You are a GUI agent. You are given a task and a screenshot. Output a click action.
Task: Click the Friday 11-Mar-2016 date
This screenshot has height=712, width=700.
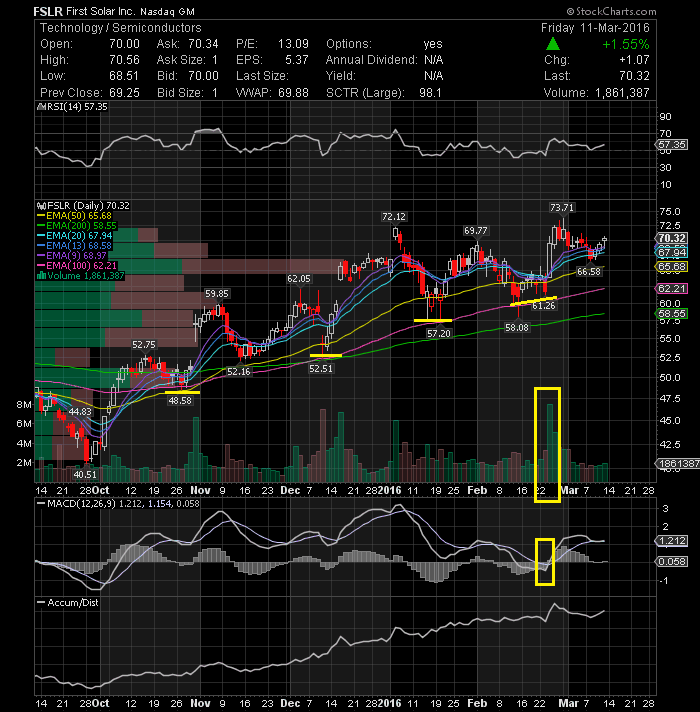(x=595, y=28)
